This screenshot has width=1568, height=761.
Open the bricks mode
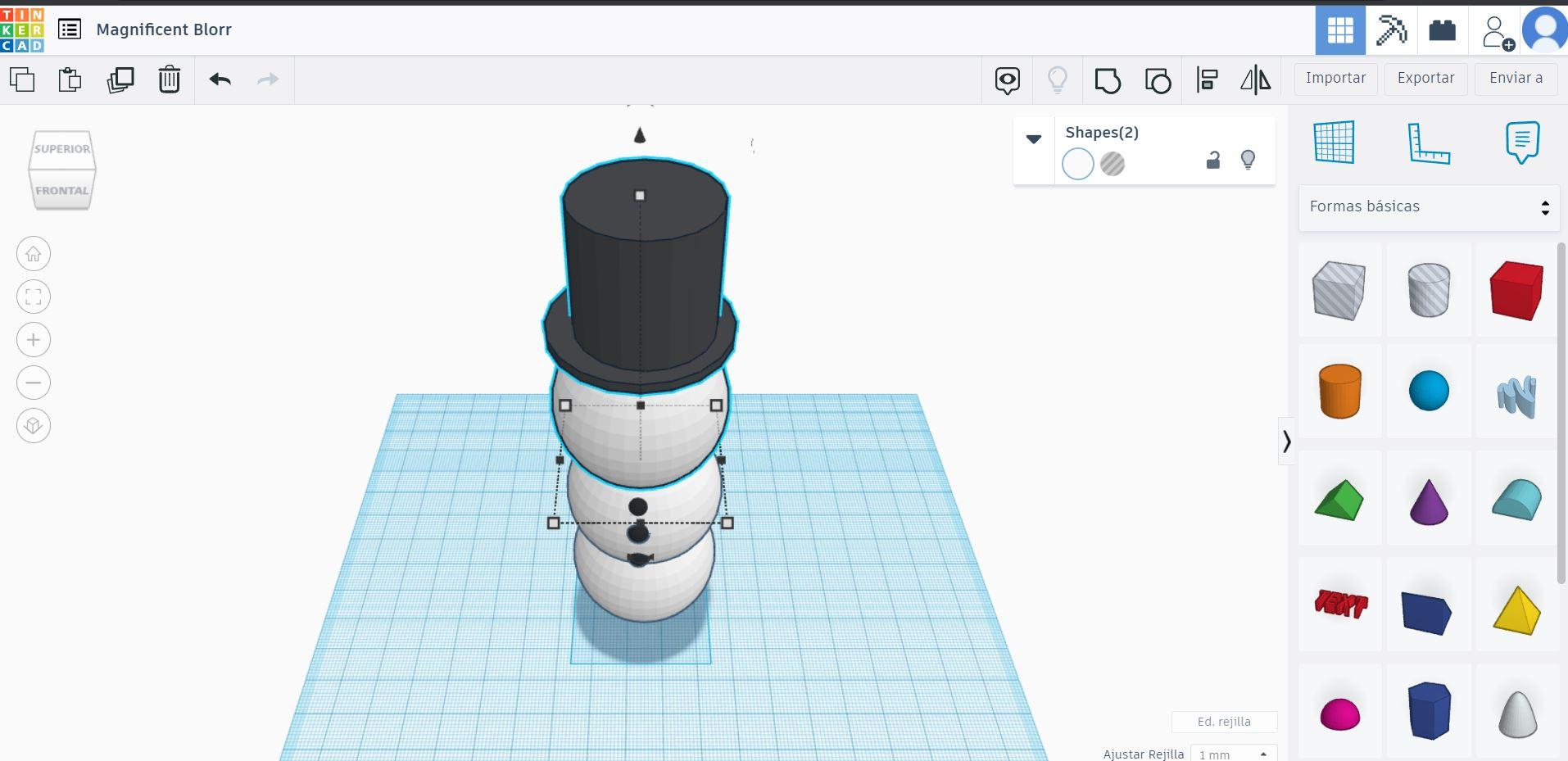tap(1442, 30)
